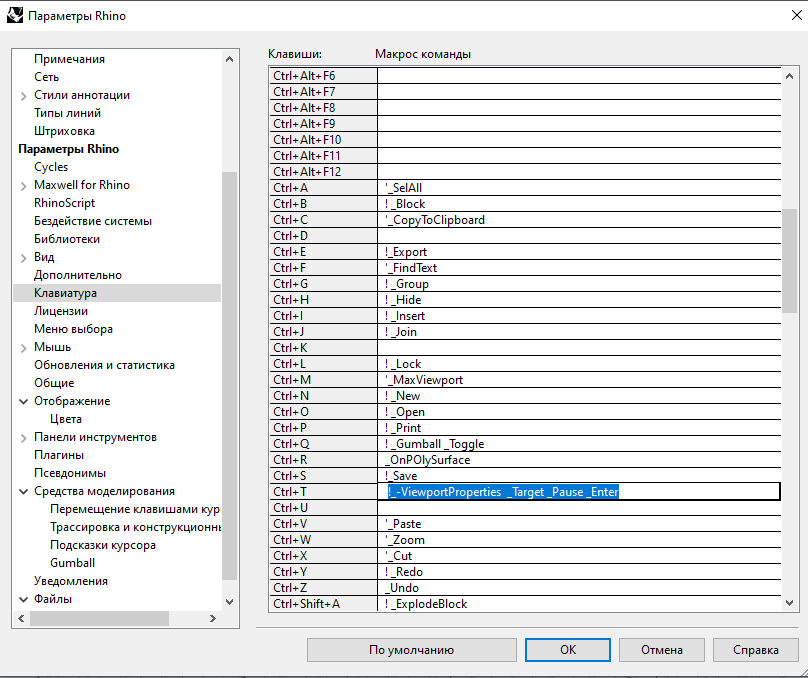This screenshot has width=808, height=678.
Task: Collapse the Средства моделирования node
Action: pos(24,491)
